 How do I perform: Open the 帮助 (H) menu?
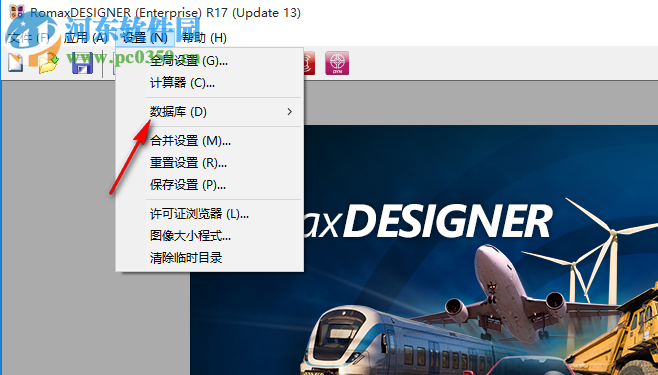coord(204,38)
